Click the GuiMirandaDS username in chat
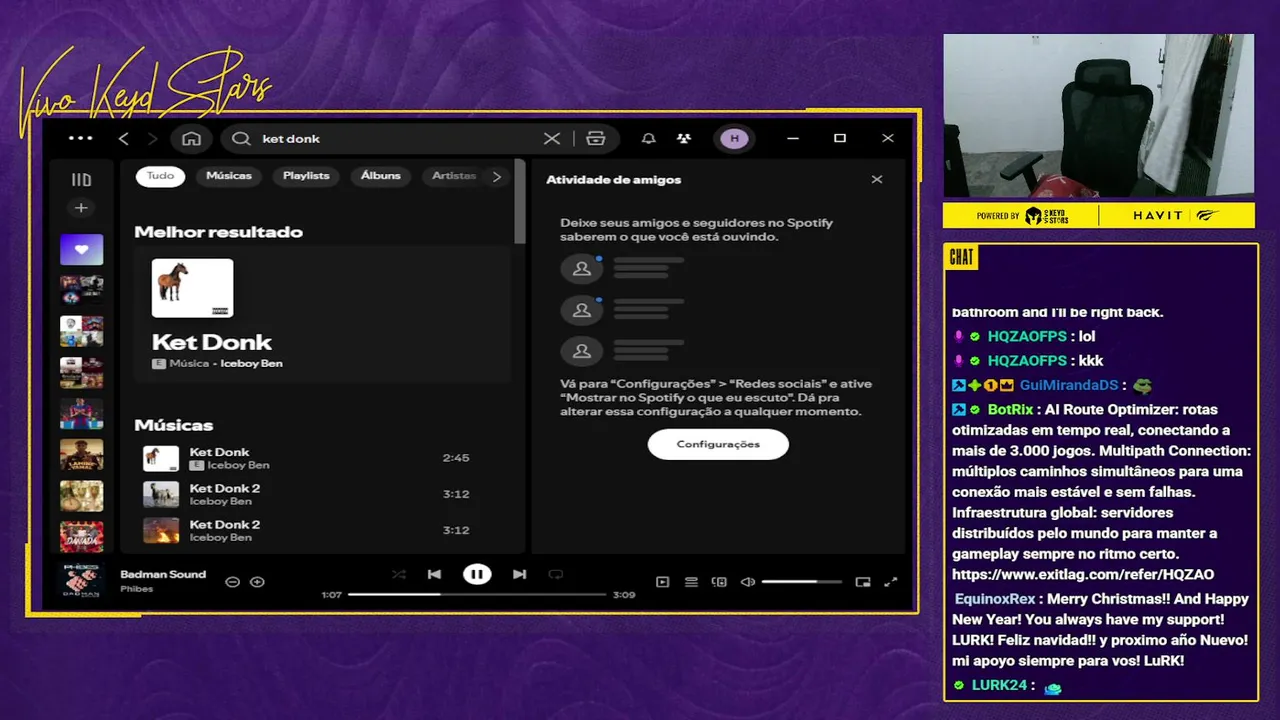The image size is (1280, 720). pos(1069,385)
